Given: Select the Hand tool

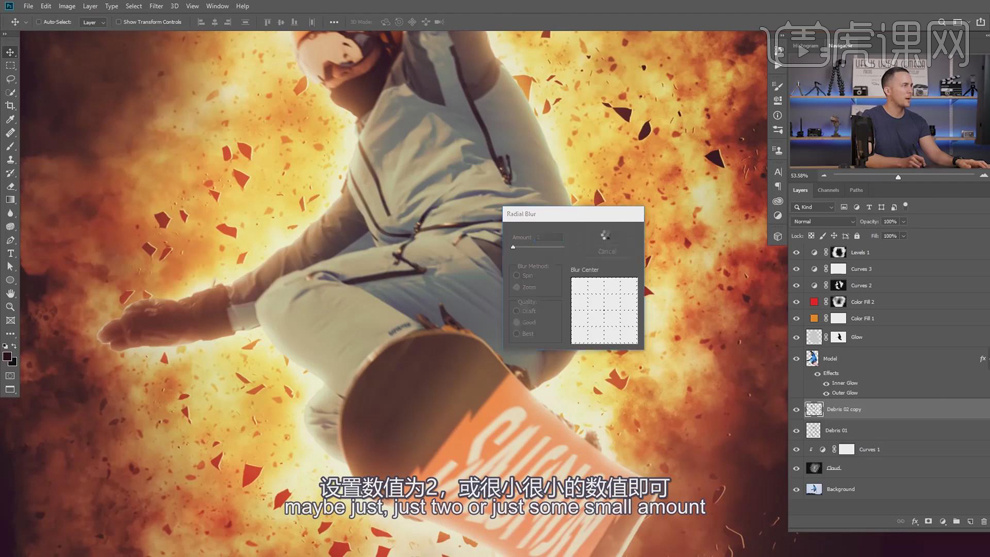Looking at the screenshot, I should (x=10, y=294).
